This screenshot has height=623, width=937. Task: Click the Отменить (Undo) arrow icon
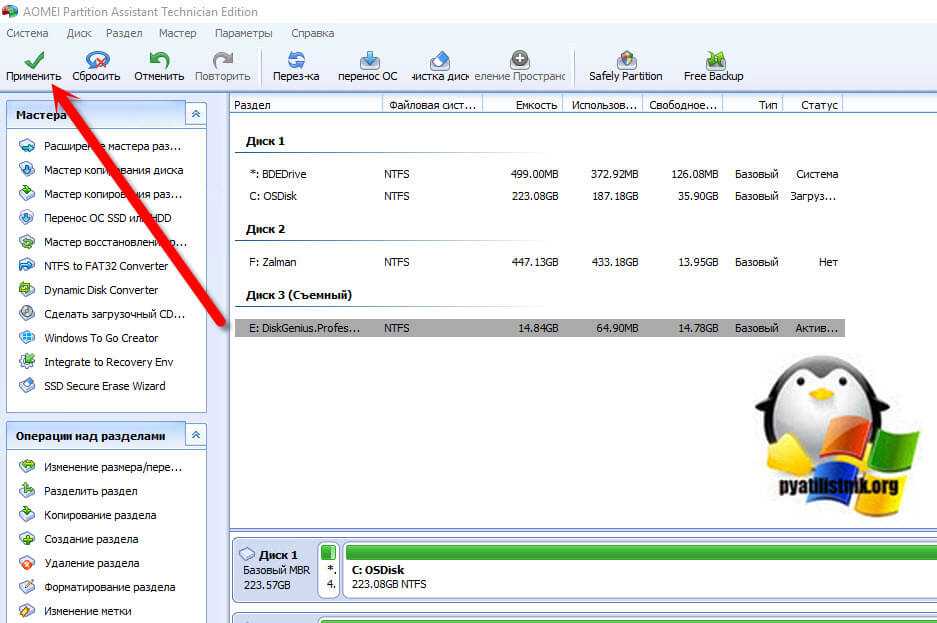pos(159,59)
